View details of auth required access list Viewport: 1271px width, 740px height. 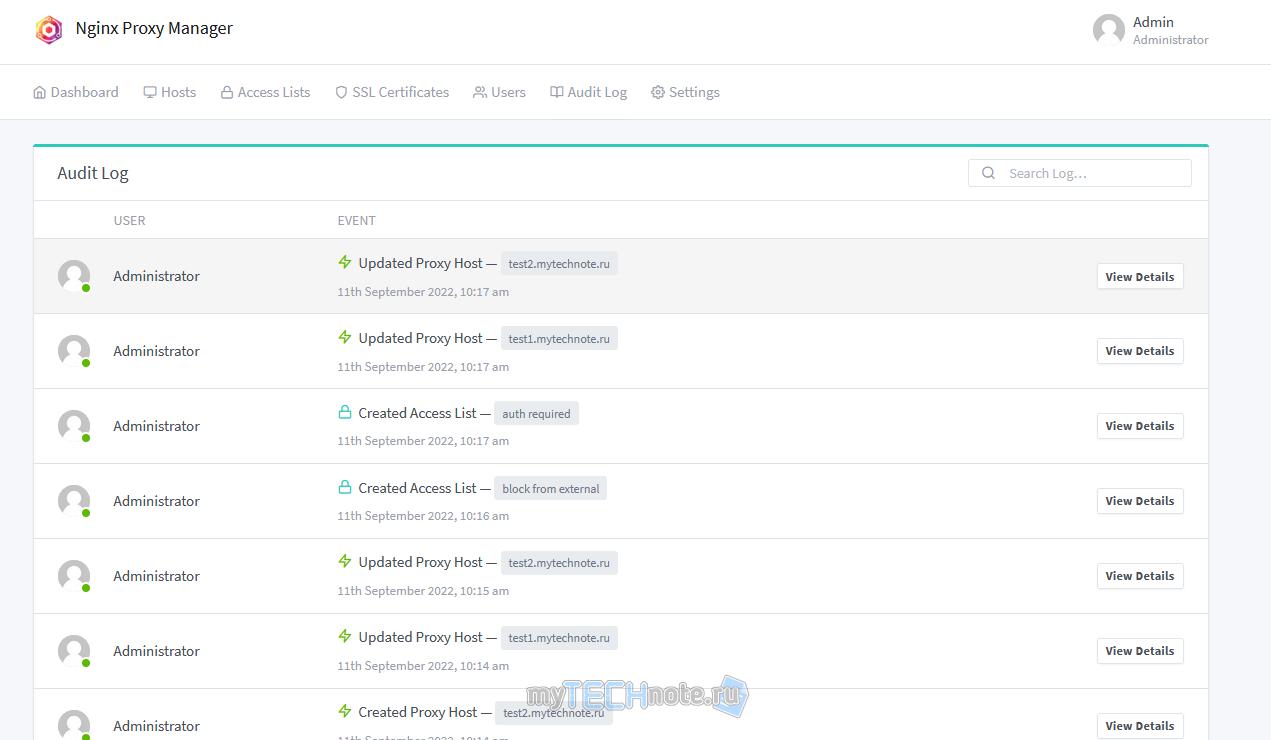pos(1140,426)
